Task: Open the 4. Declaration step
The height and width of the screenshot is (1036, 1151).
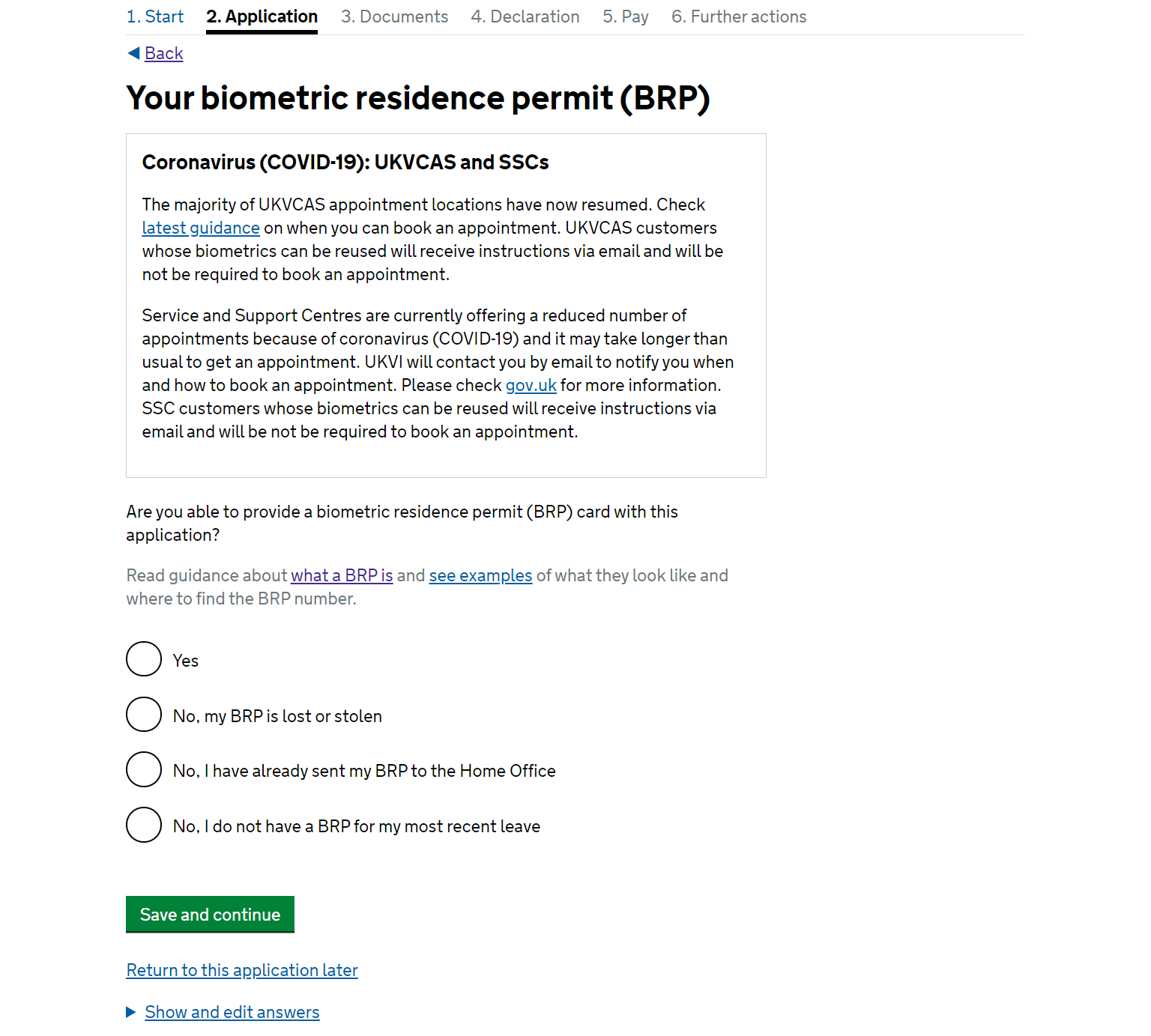Action: (525, 16)
